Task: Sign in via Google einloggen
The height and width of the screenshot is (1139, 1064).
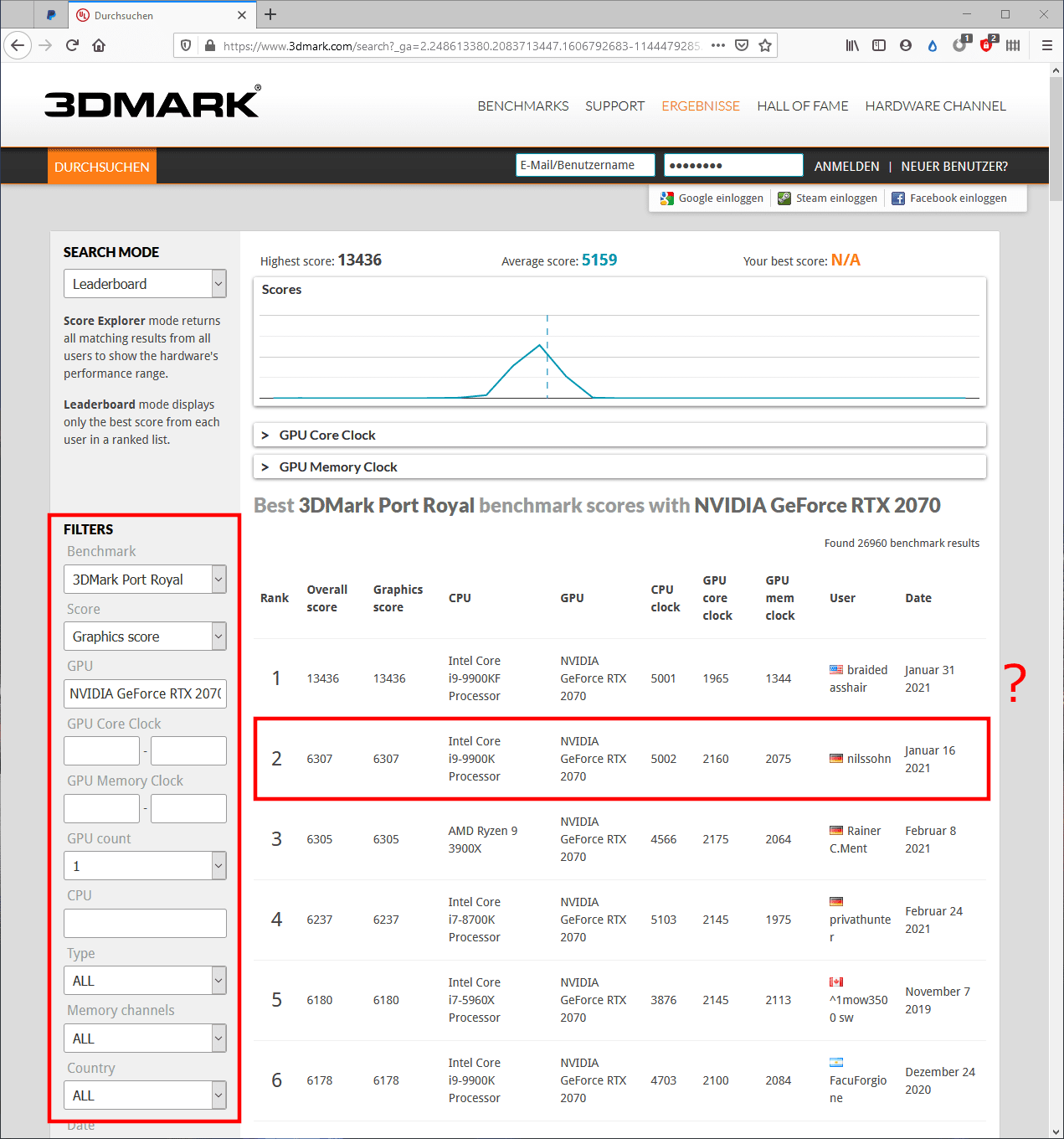Action: (x=712, y=198)
